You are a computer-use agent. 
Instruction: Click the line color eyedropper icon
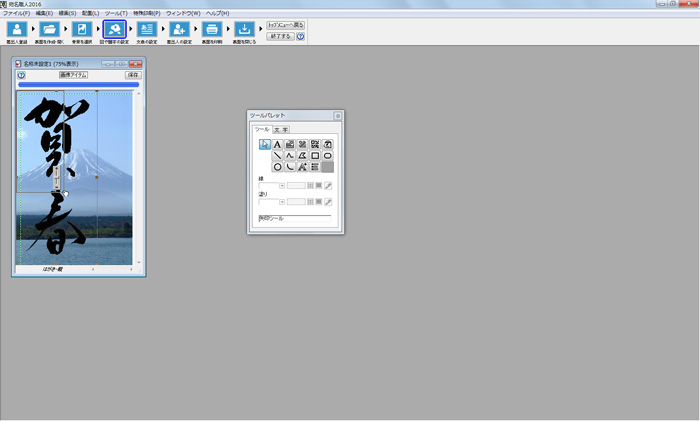328,186
